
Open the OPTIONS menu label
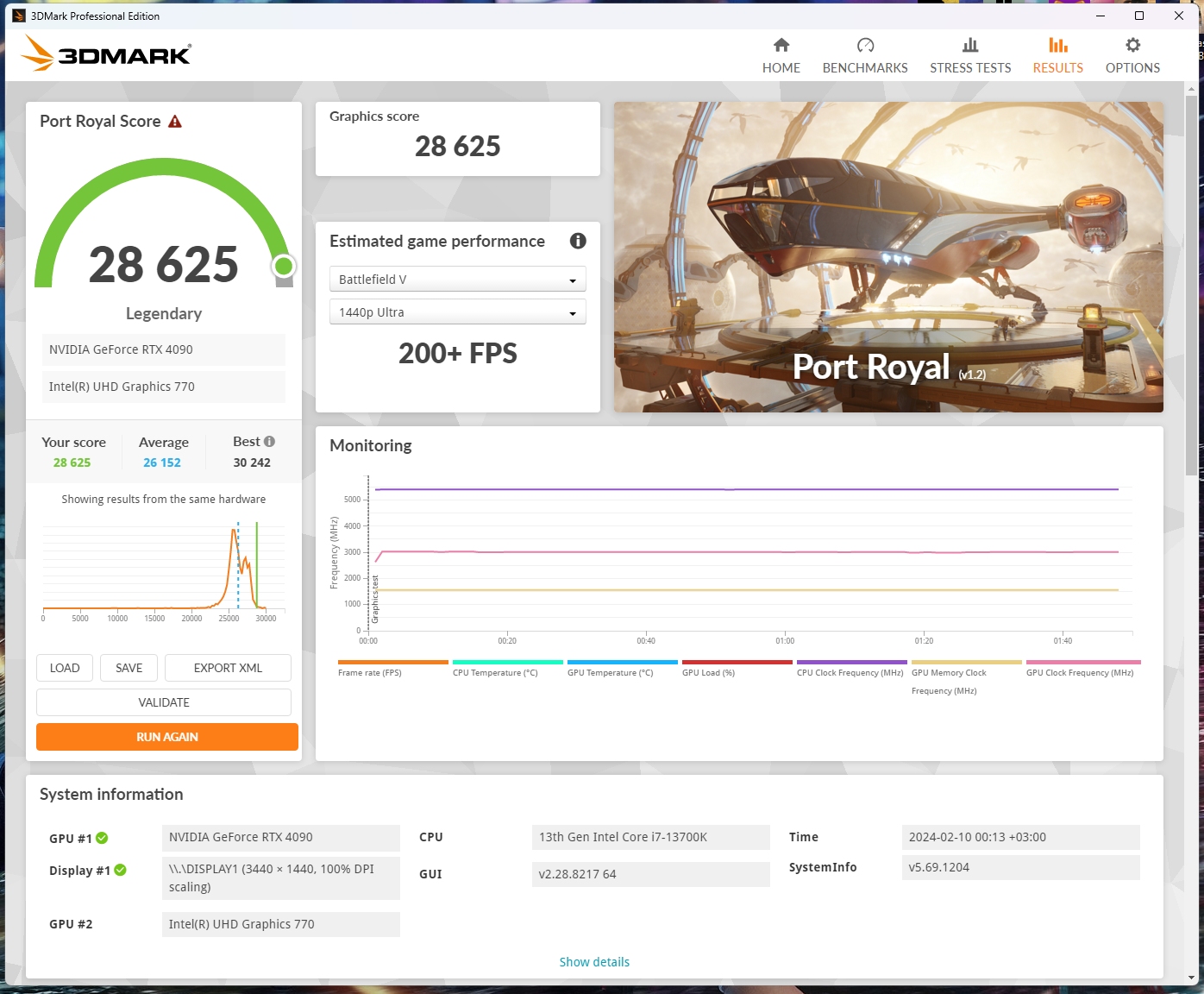click(x=1133, y=68)
